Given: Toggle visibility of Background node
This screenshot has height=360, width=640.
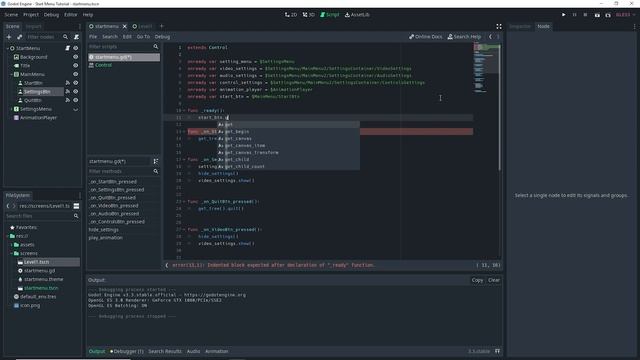Looking at the screenshot, I should click(x=76, y=57).
